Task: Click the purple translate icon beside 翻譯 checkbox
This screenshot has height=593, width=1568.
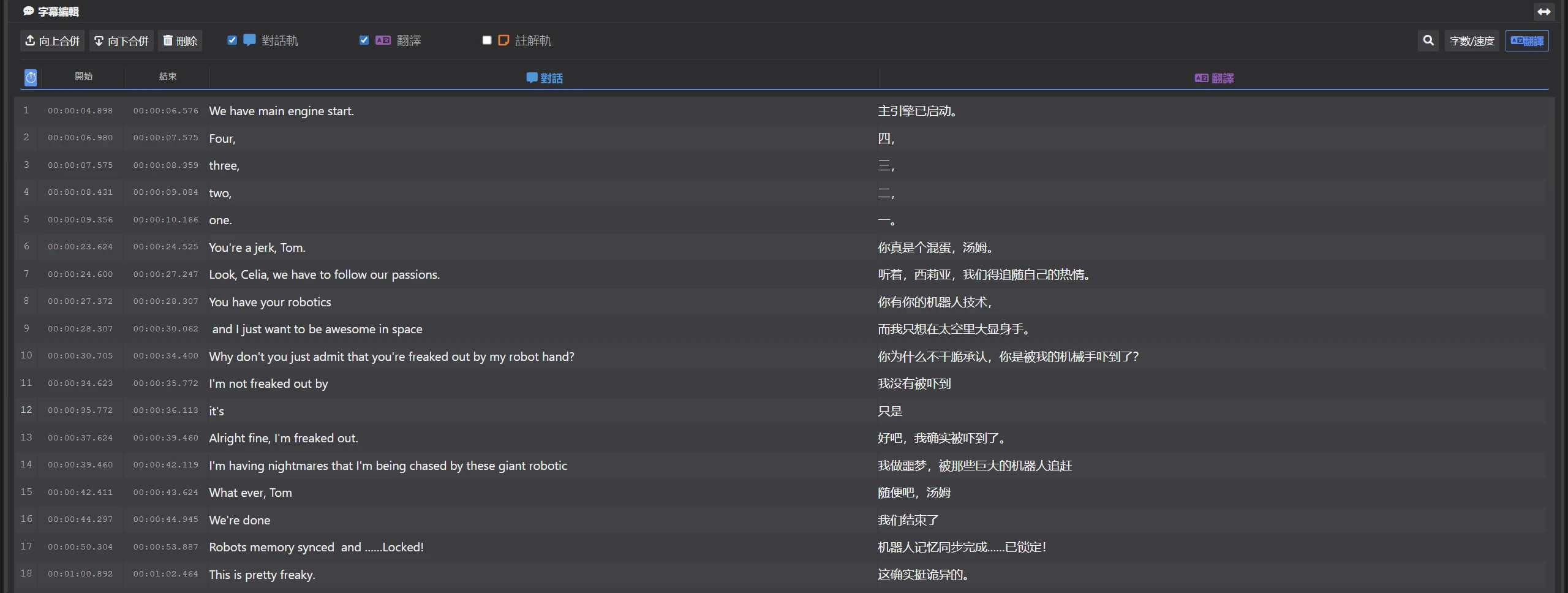Action: point(383,40)
